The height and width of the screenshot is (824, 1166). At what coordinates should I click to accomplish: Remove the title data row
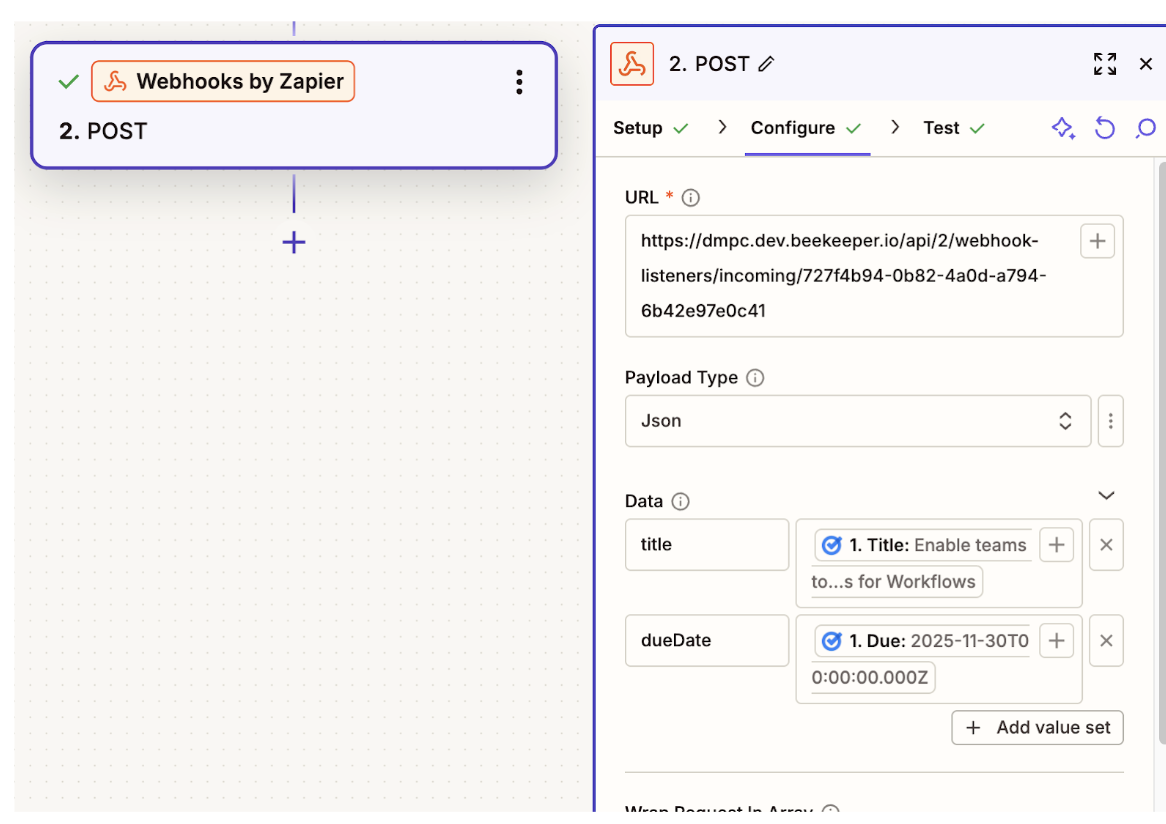(1106, 545)
